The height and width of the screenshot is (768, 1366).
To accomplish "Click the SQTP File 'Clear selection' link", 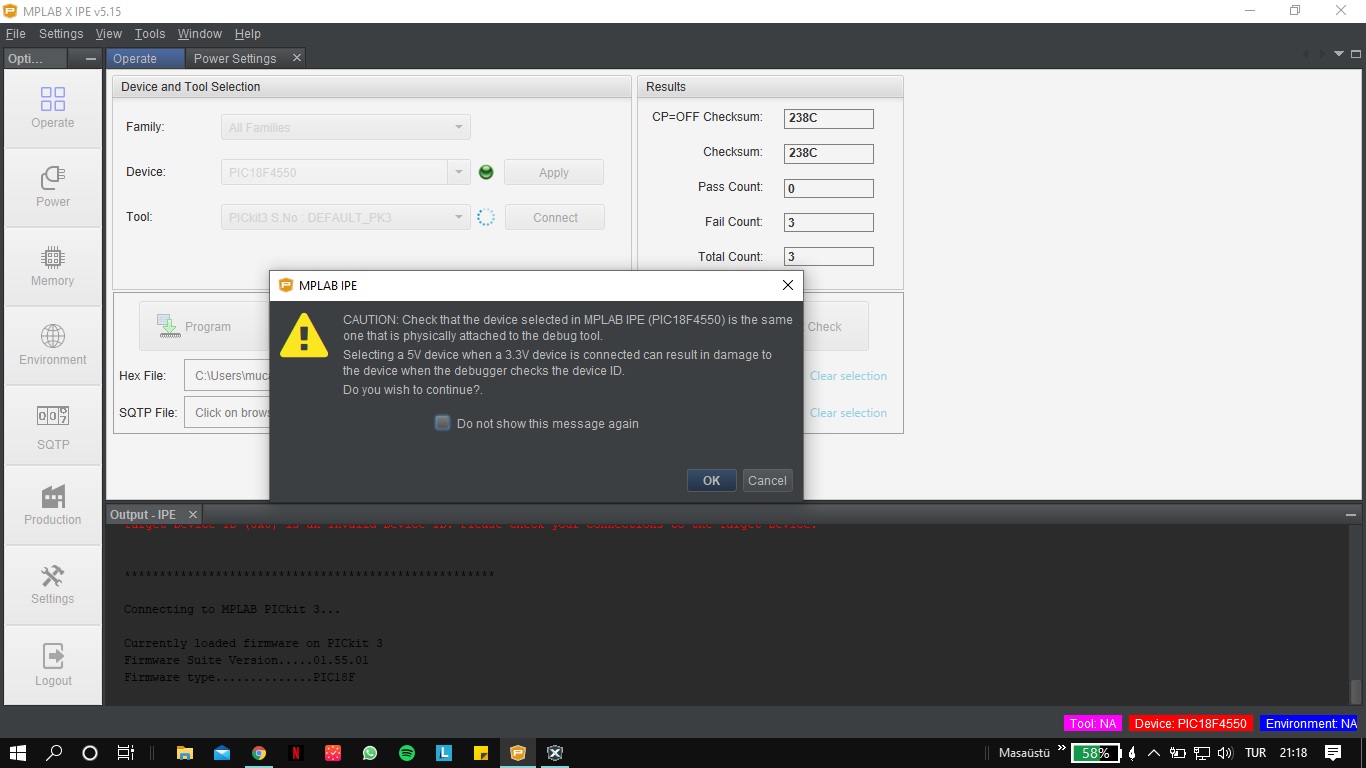I will point(848,413).
